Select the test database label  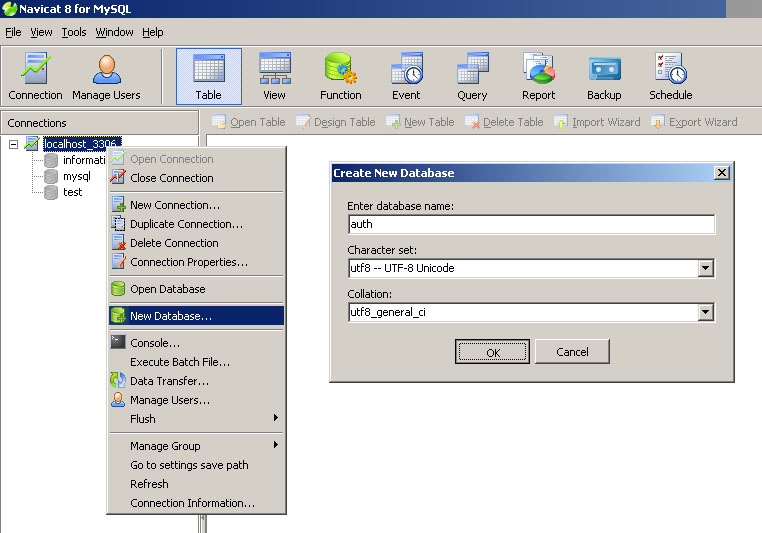tap(72, 192)
